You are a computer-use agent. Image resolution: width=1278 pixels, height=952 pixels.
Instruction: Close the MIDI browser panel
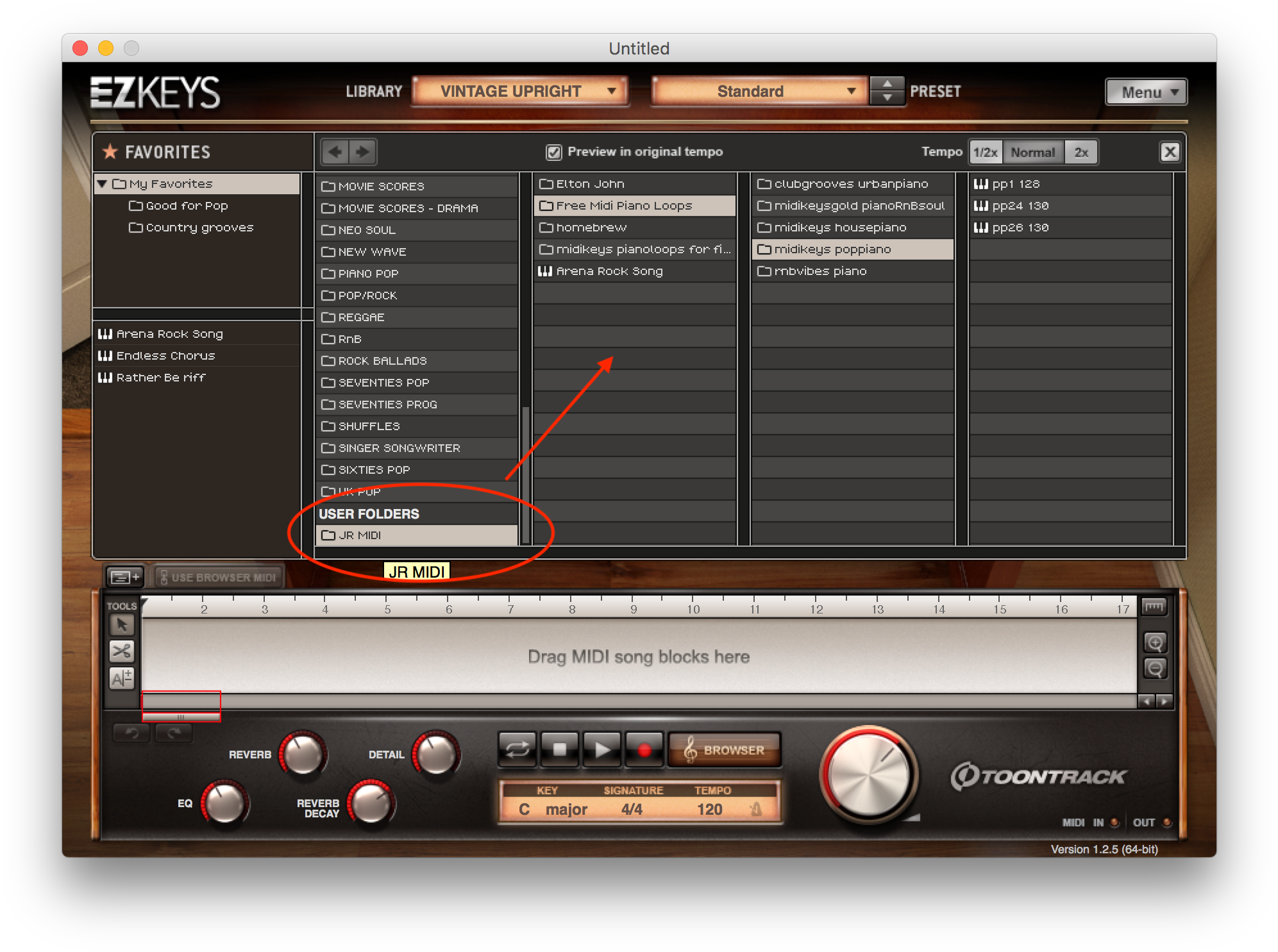click(x=1170, y=152)
